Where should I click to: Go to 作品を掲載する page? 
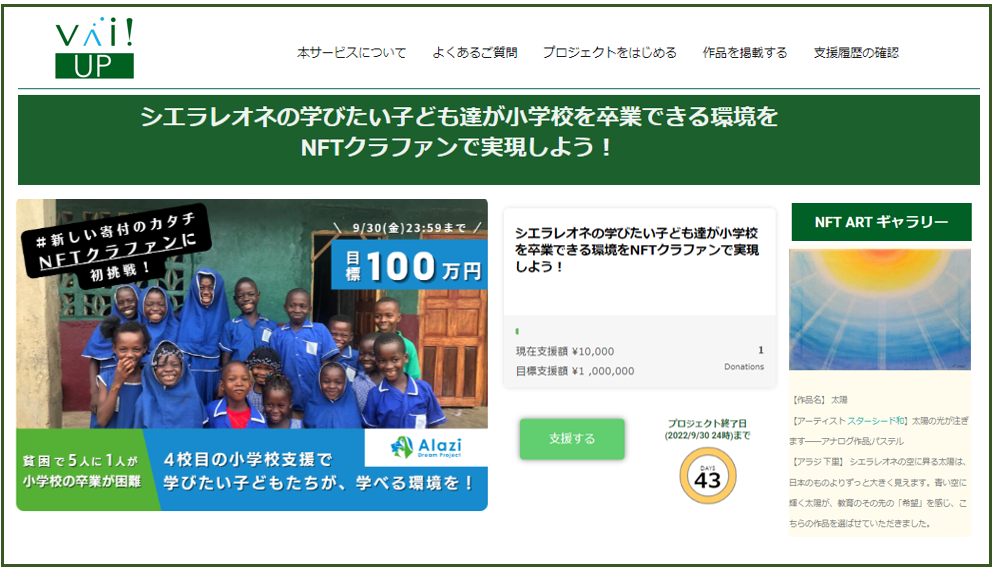point(744,53)
